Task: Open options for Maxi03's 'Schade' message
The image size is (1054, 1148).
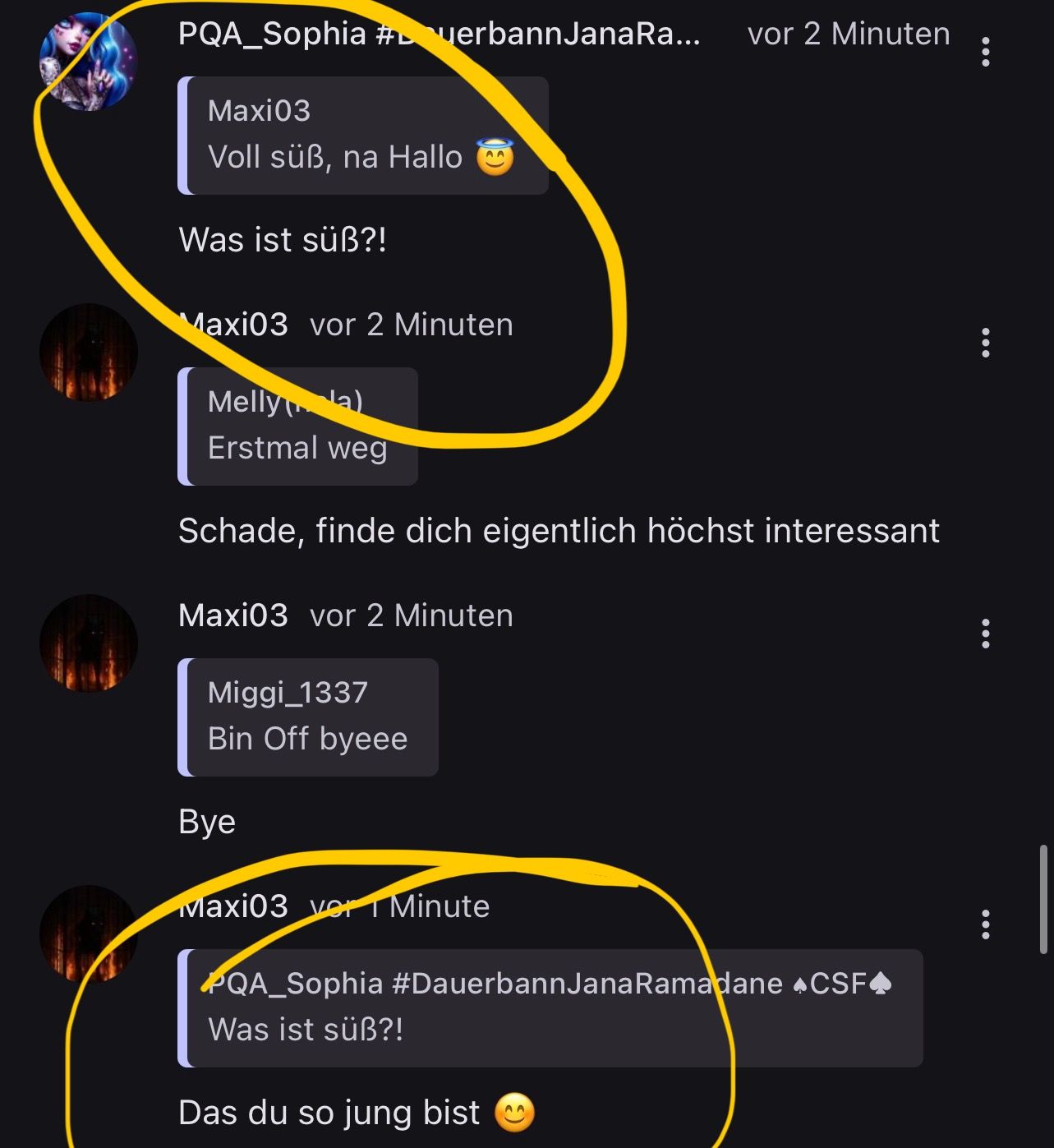Action: [985, 343]
